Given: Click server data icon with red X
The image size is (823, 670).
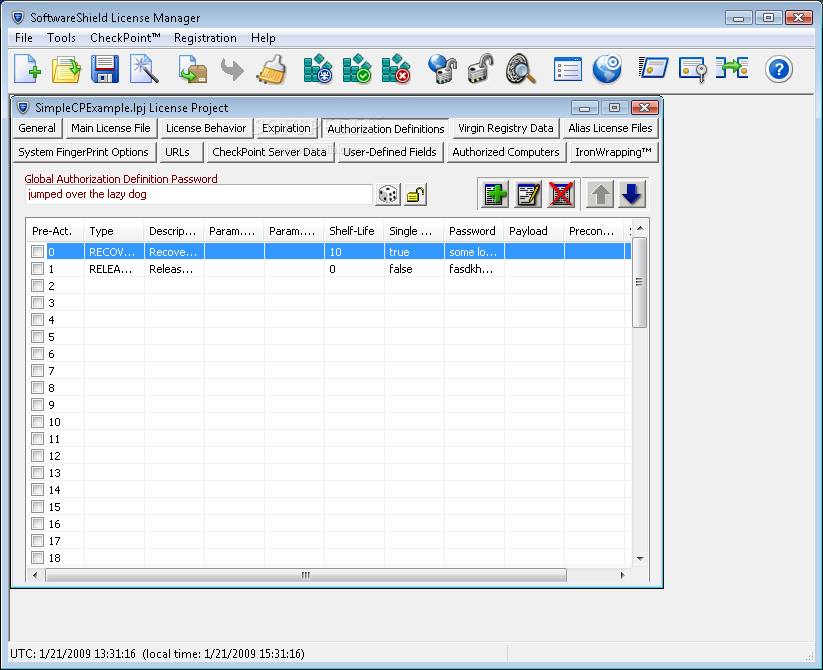Looking at the screenshot, I should (396, 69).
